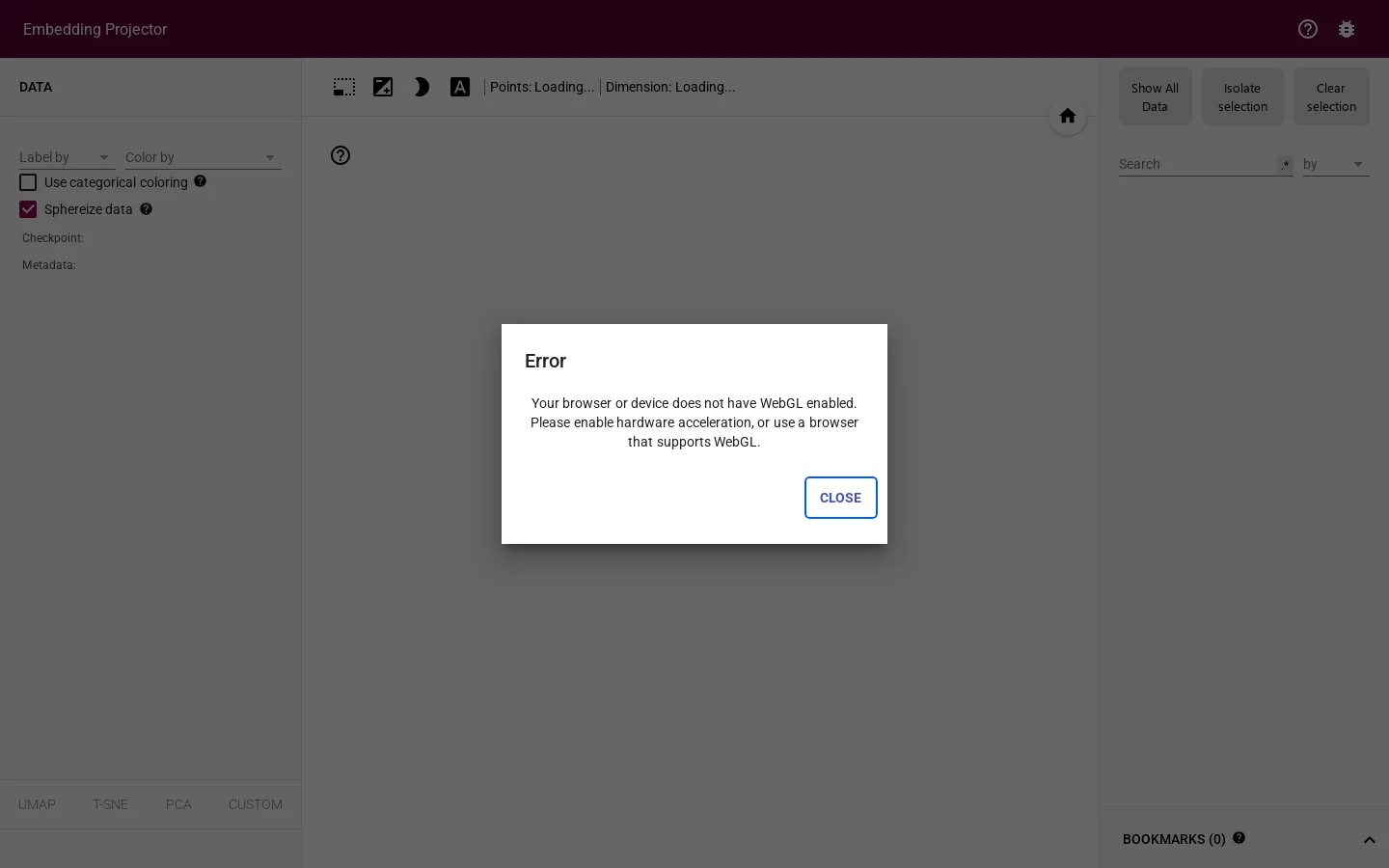This screenshot has height=868, width=1389.
Task: Enable Use categorical coloring checkbox
Action: (28, 182)
